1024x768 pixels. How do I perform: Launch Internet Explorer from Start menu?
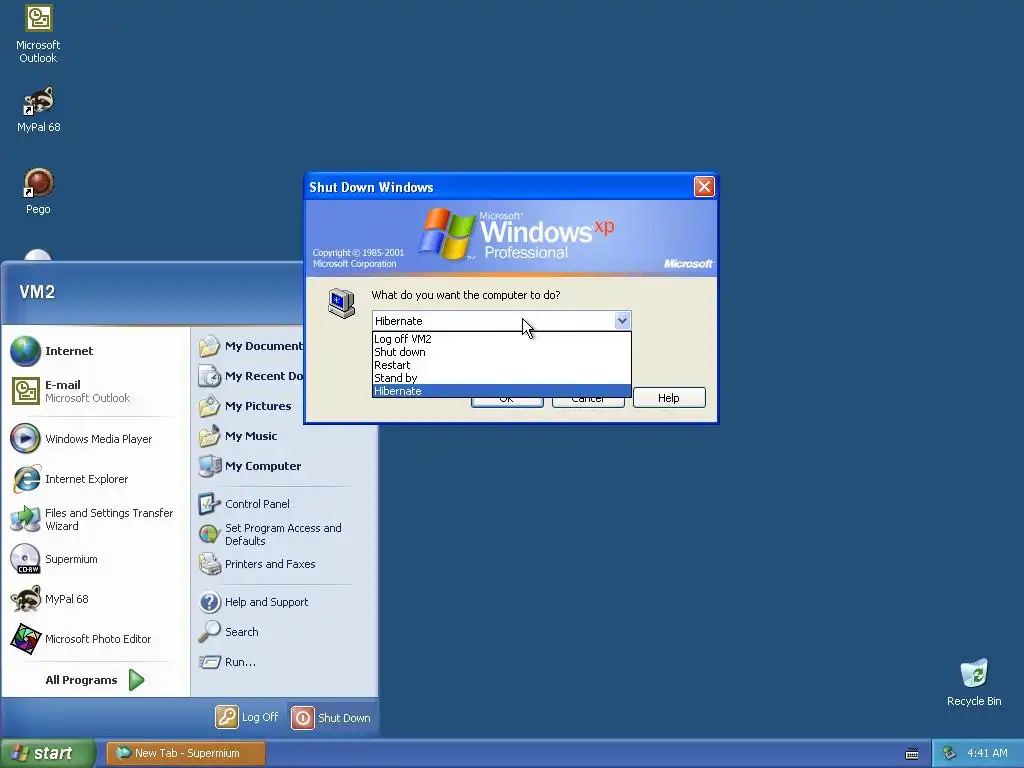tap(70, 479)
